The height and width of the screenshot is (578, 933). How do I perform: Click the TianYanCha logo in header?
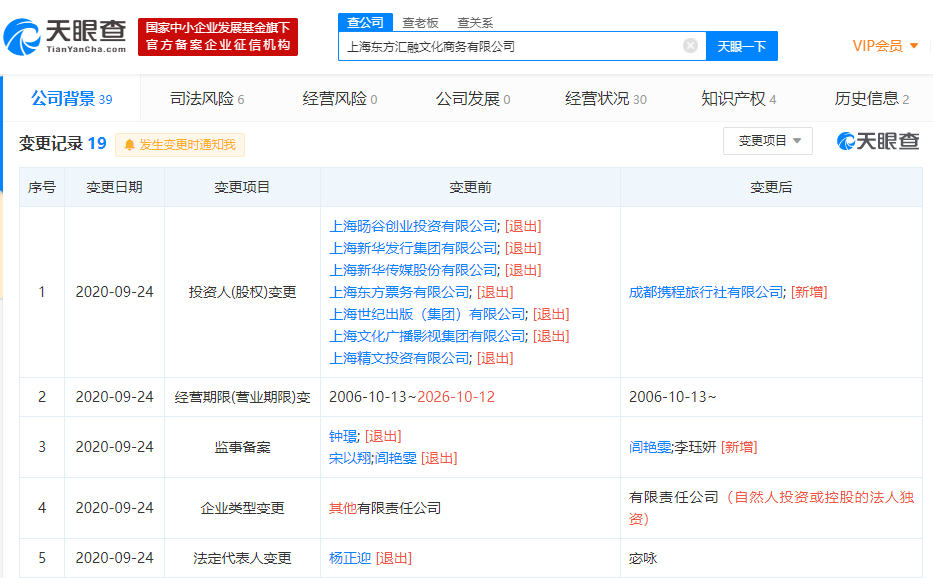pyautogui.click(x=65, y=37)
